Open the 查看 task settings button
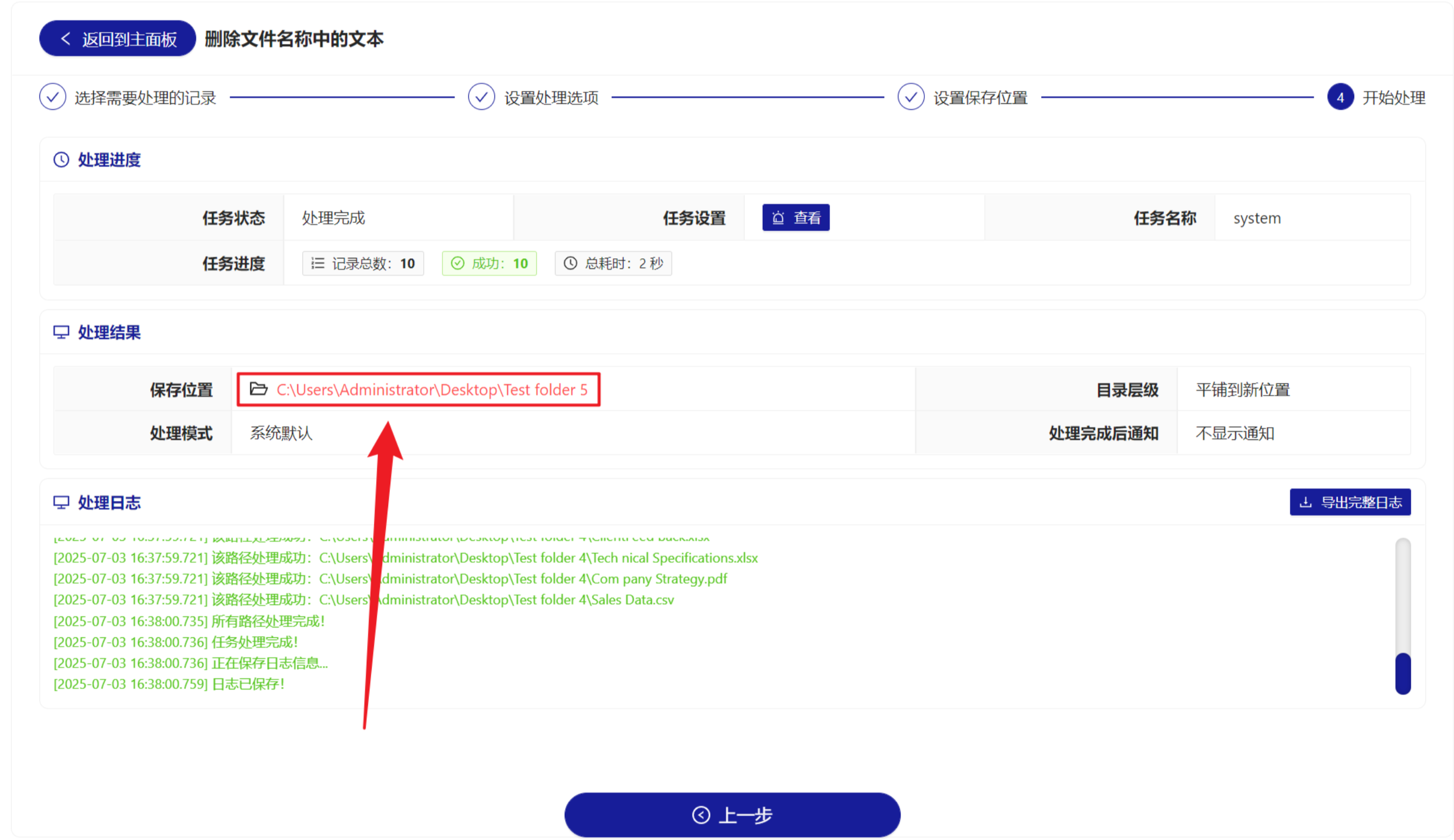 (x=796, y=218)
